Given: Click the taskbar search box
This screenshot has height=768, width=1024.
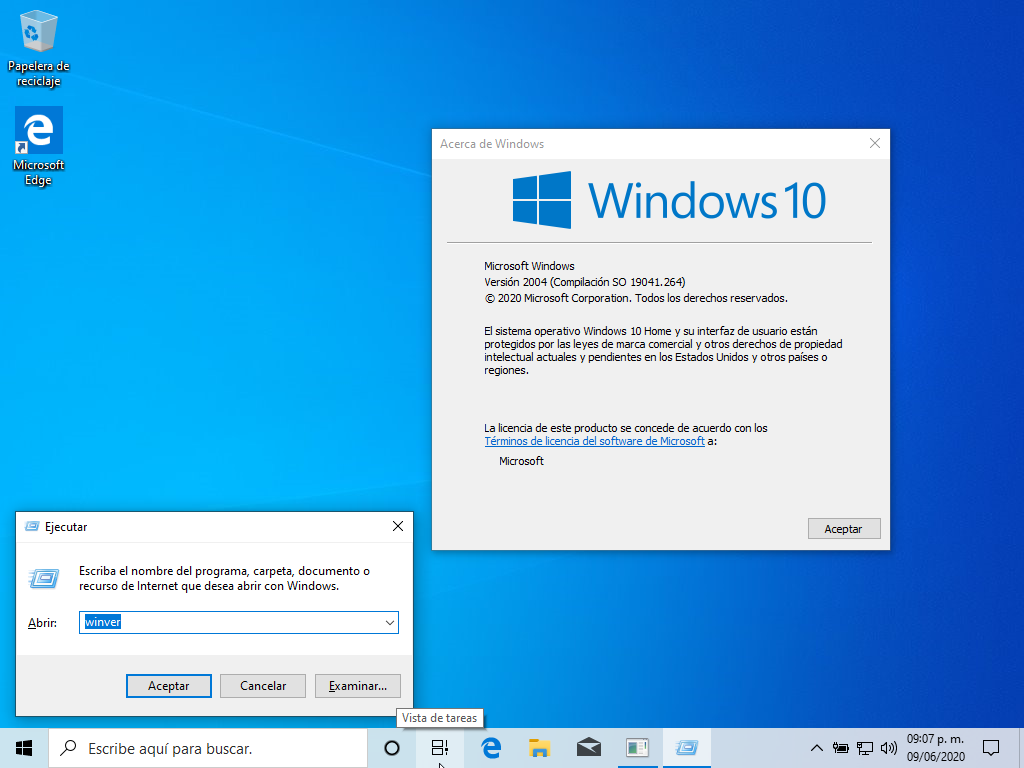Looking at the screenshot, I should 208,748.
